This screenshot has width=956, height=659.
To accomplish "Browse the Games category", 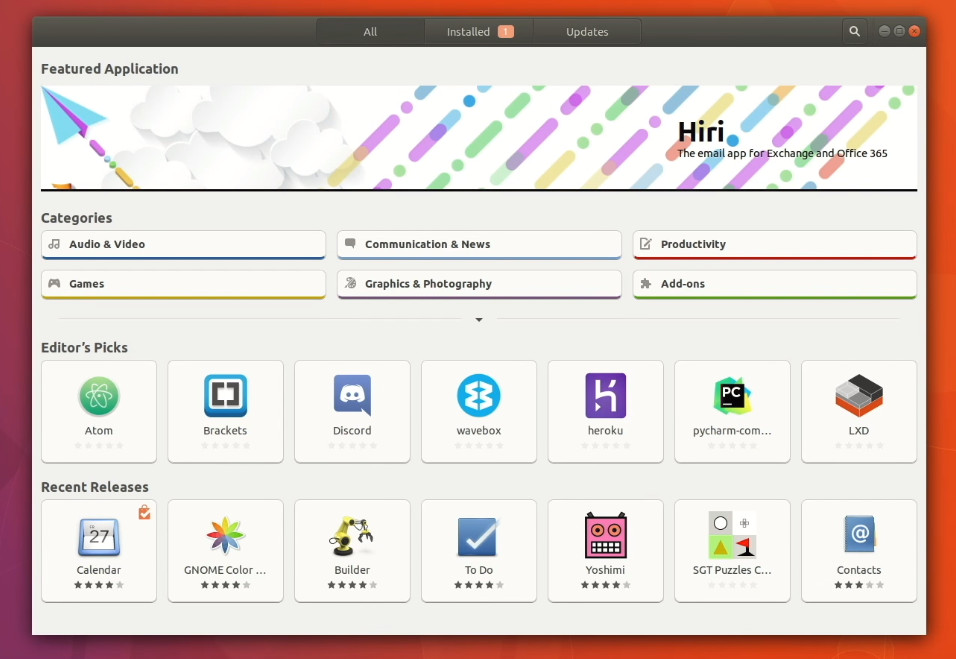I will click(182, 283).
